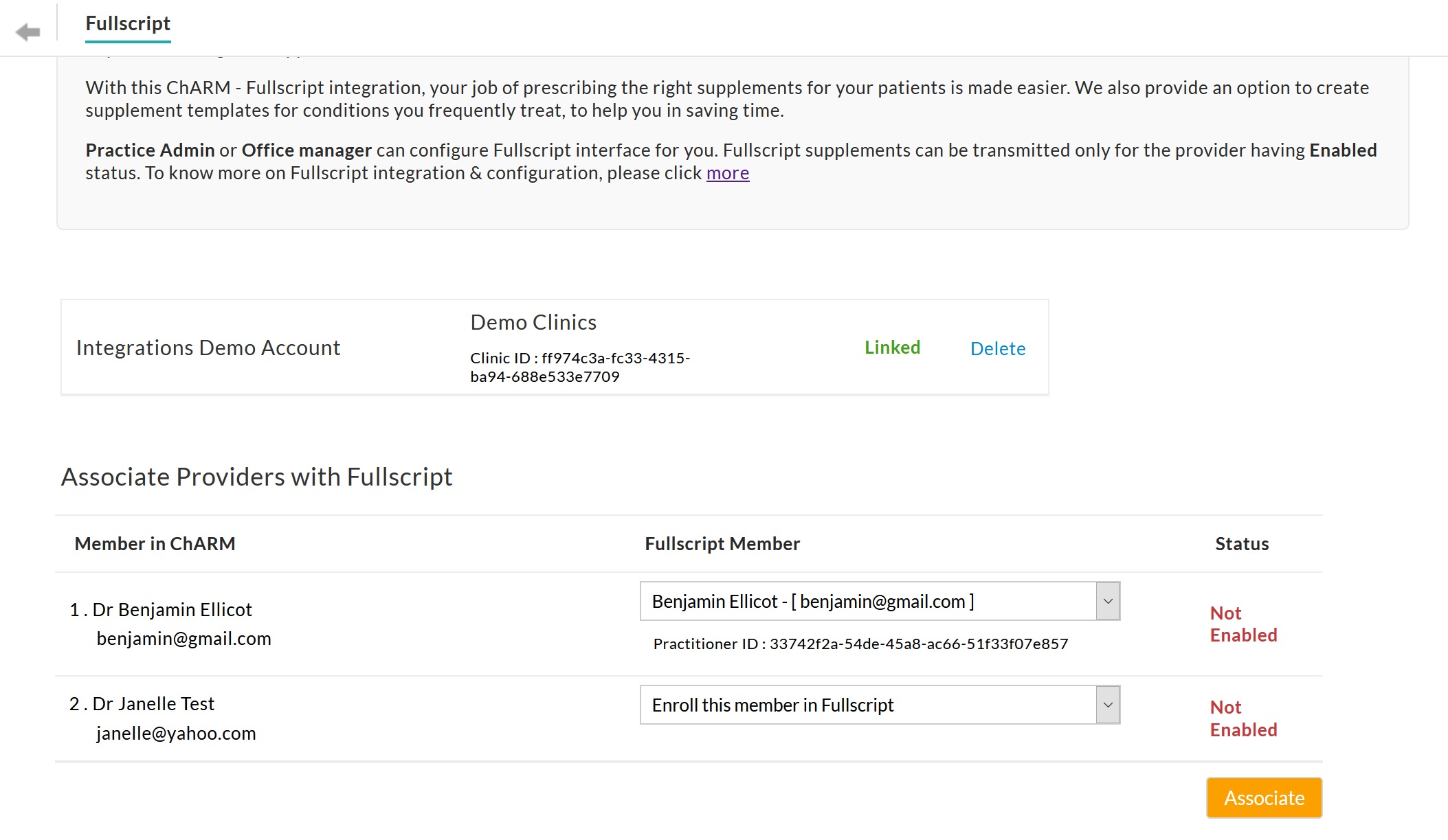
Task: Select the 'Integrations Demo Account' label
Action: (x=208, y=348)
